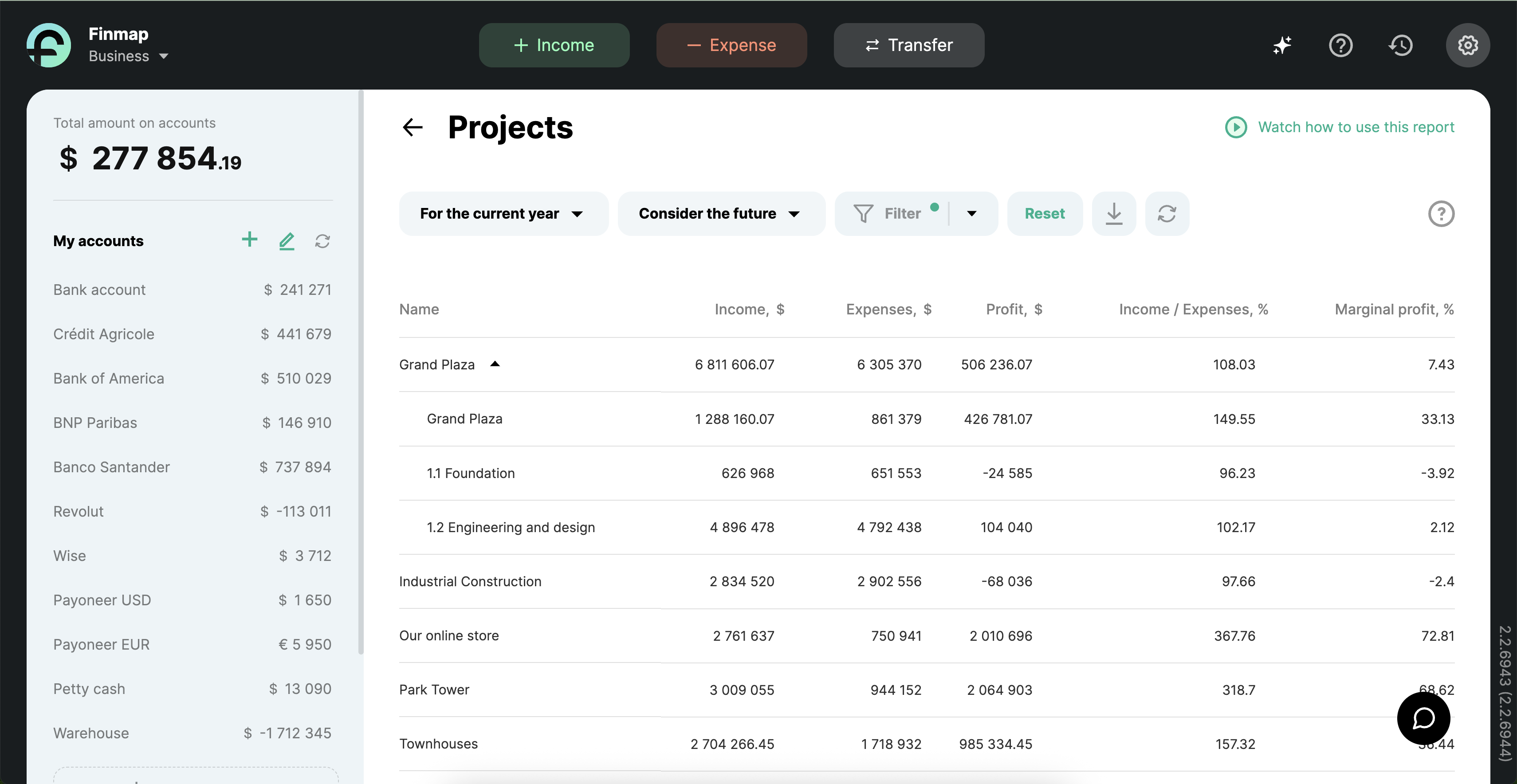Expand the saved filters arrow next to Filter
The width and height of the screenshot is (1517, 784).
pos(972,214)
